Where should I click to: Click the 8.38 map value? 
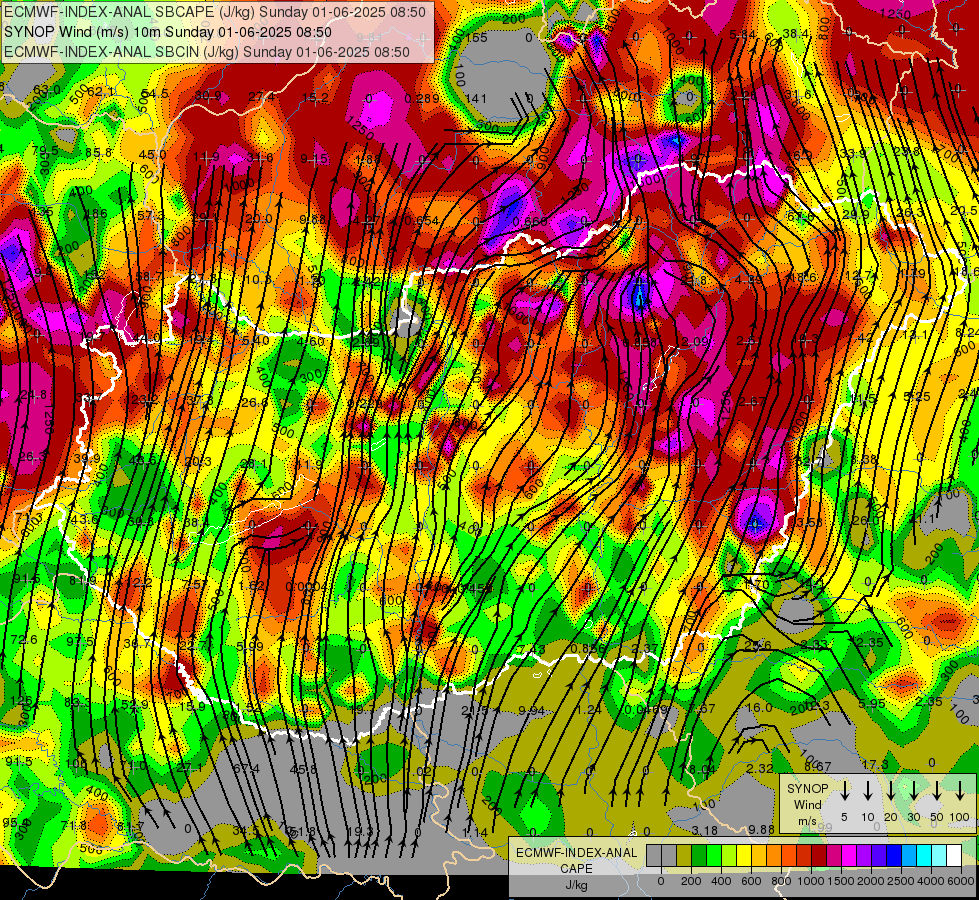tap(864, 460)
